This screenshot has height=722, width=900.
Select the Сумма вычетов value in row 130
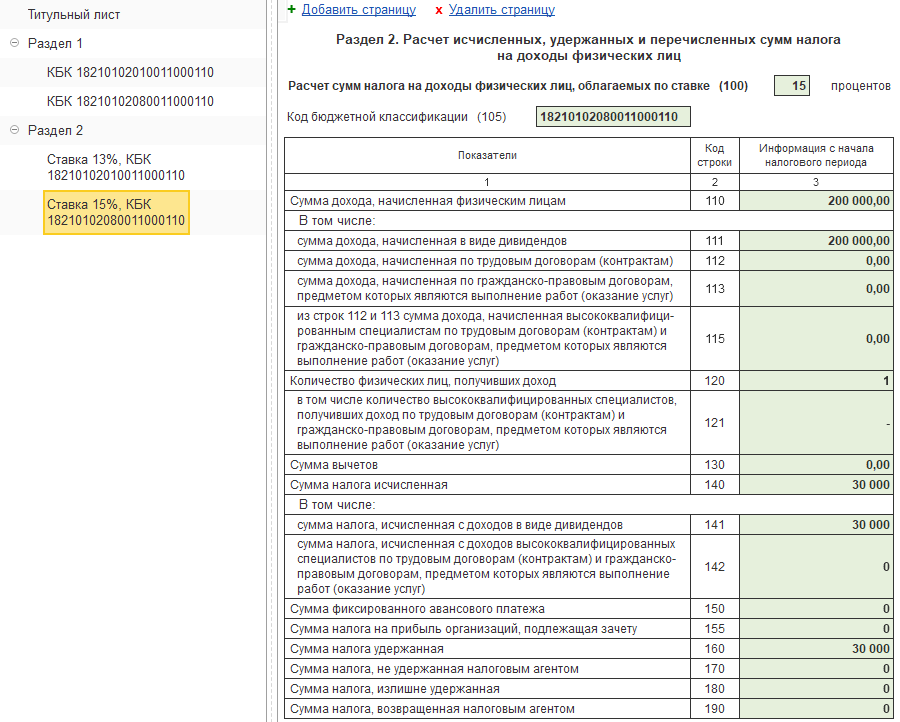tap(816, 465)
